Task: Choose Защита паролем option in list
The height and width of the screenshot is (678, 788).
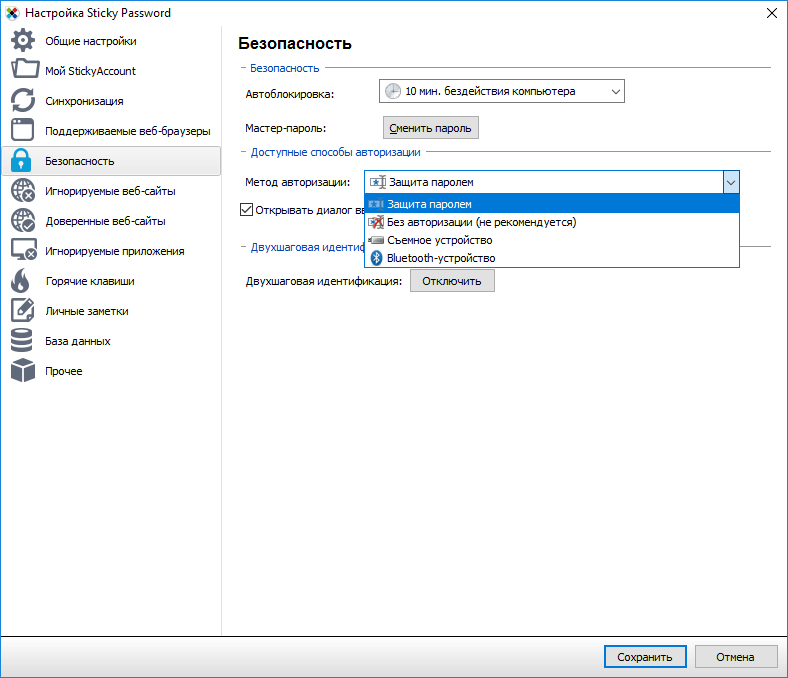Action: click(551, 204)
